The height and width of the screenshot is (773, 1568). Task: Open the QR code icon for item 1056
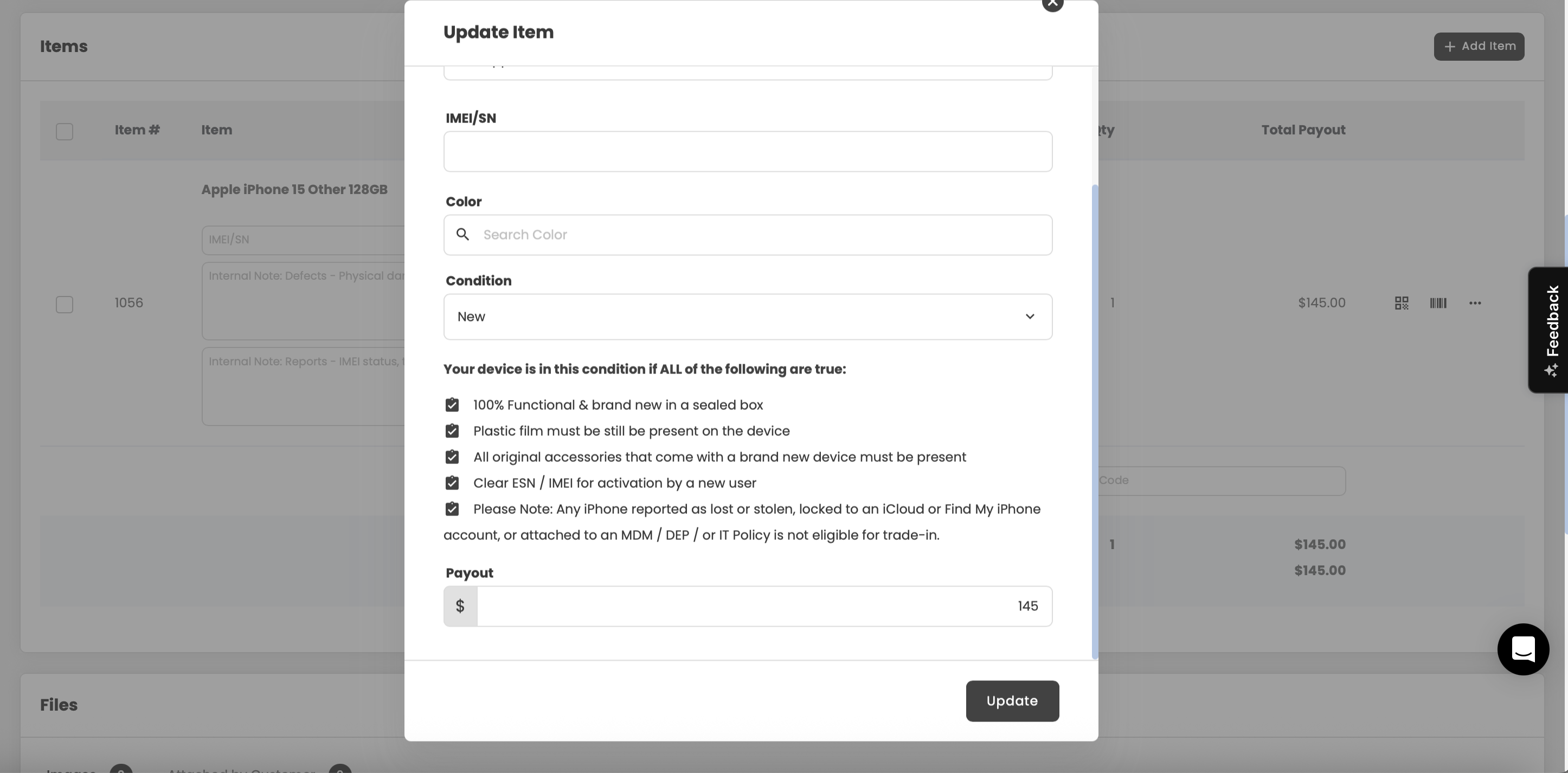1401,303
